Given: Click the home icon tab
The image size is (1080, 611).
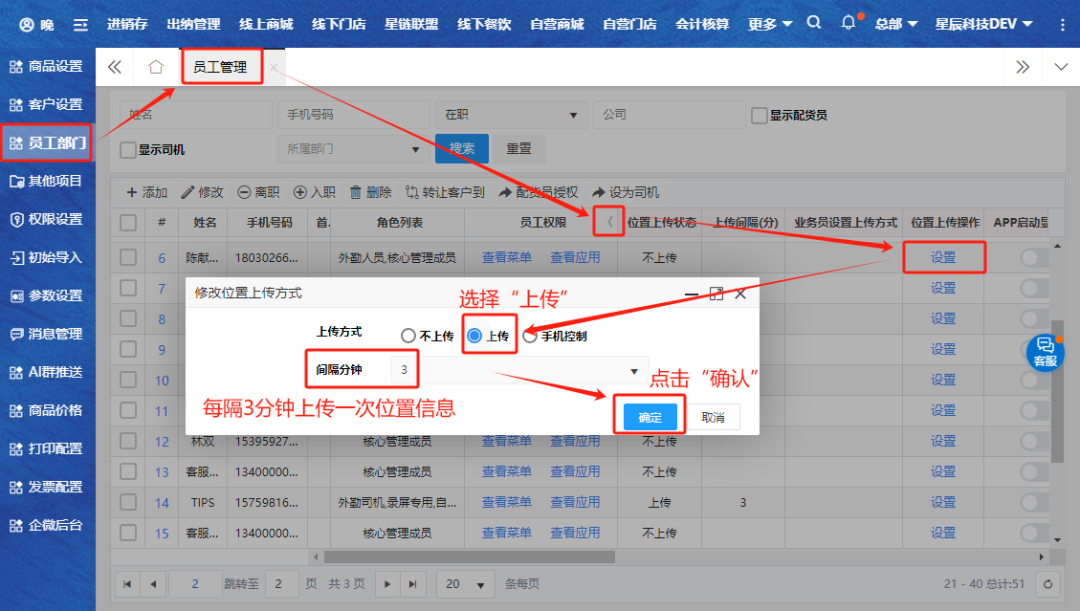Looking at the screenshot, I should 155,67.
